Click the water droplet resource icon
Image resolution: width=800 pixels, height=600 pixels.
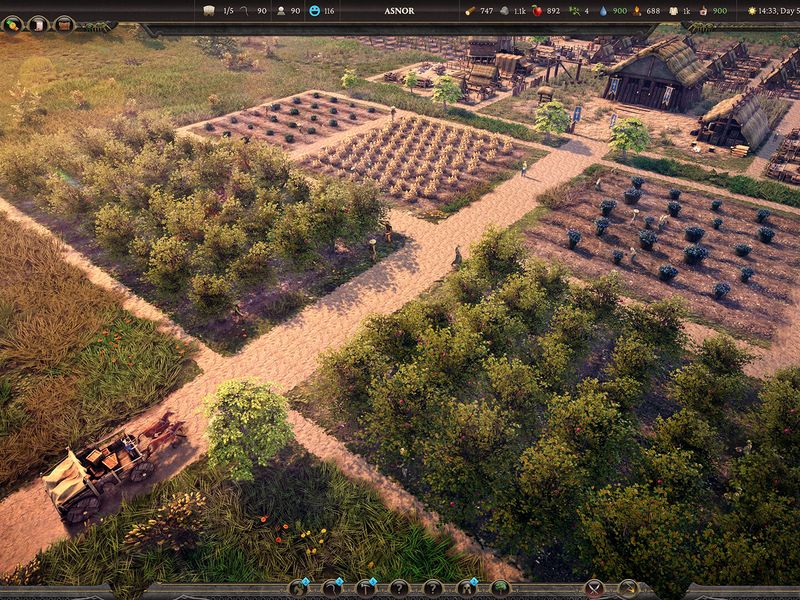pyautogui.click(x=604, y=10)
